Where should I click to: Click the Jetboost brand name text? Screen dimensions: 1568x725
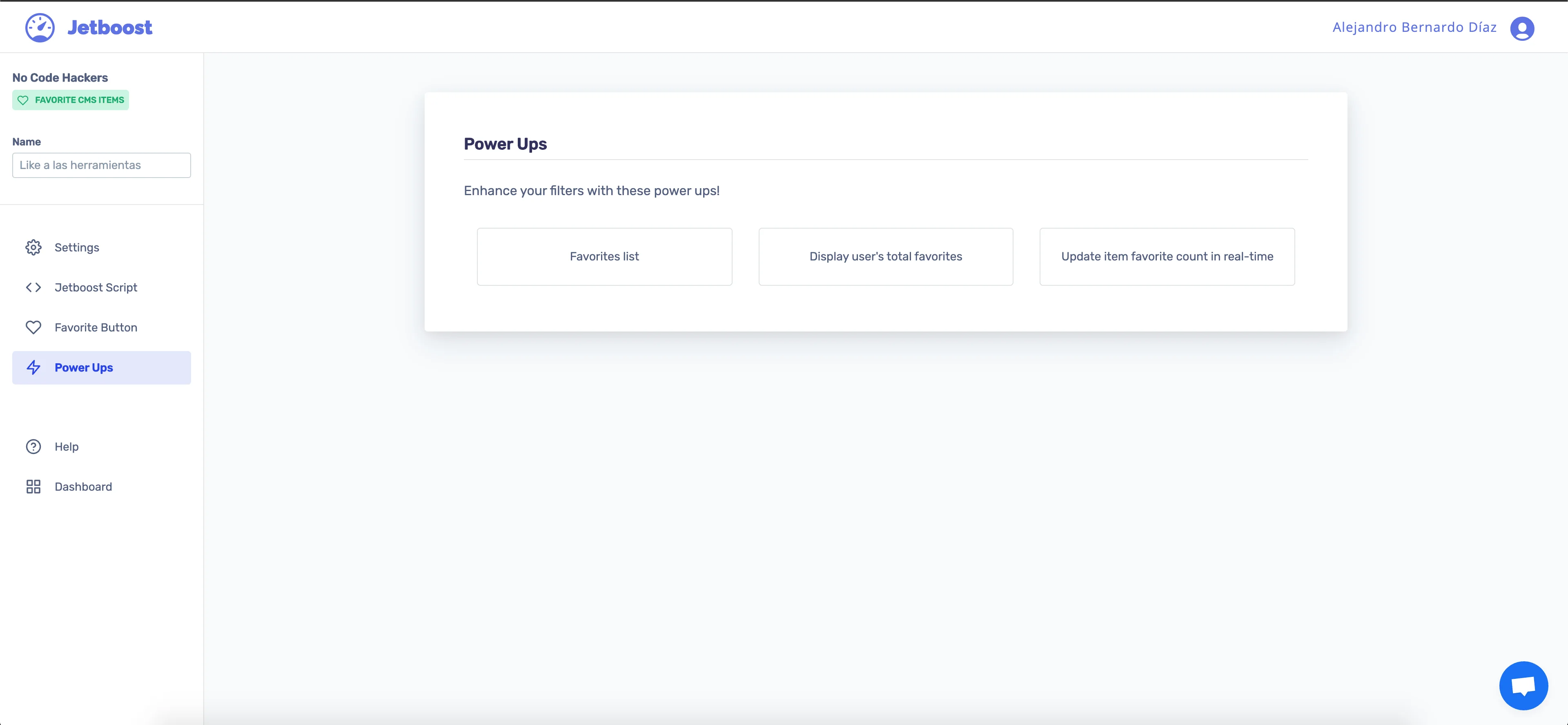click(109, 28)
